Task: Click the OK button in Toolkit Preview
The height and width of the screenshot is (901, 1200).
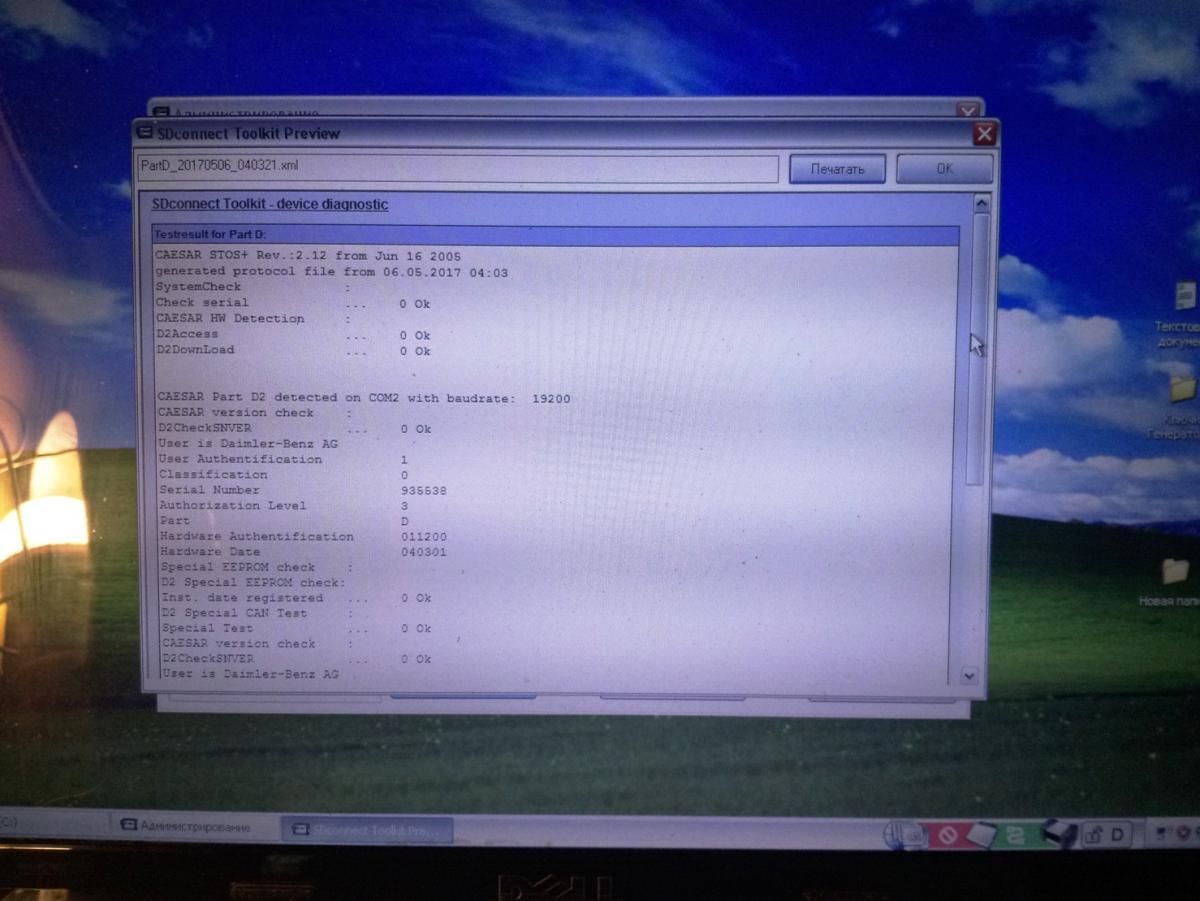Action: coord(945,169)
